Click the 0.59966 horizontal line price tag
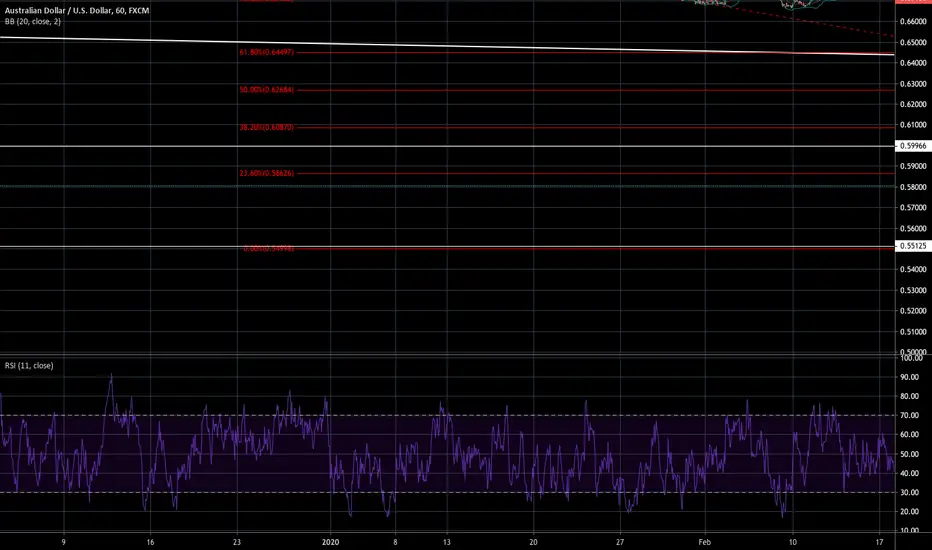This screenshot has height=550, width=932. click(913, 146)
